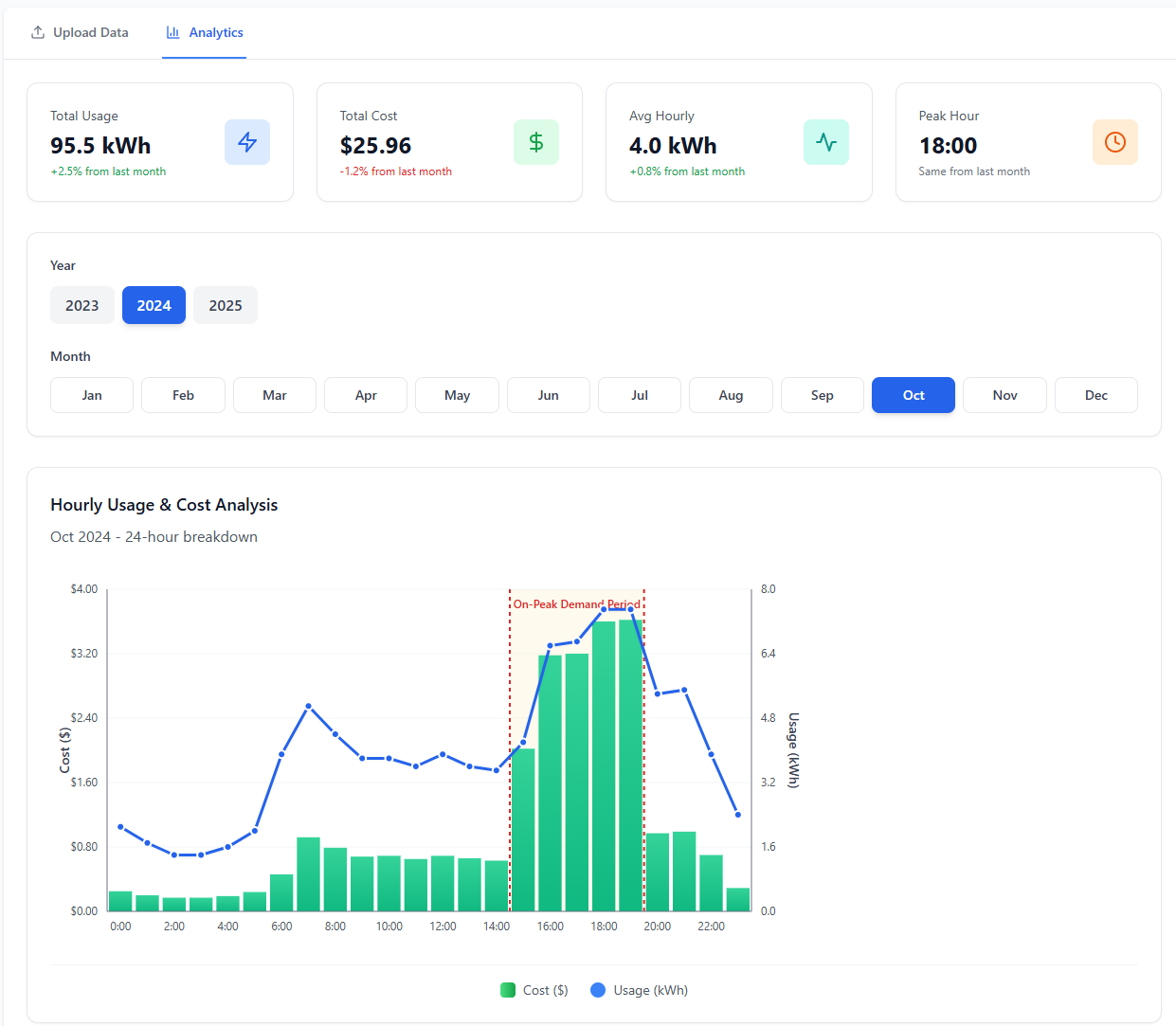1176x1026 pixels.
Task: Click the bar chart icon beside Analytics
Action: 172,31
